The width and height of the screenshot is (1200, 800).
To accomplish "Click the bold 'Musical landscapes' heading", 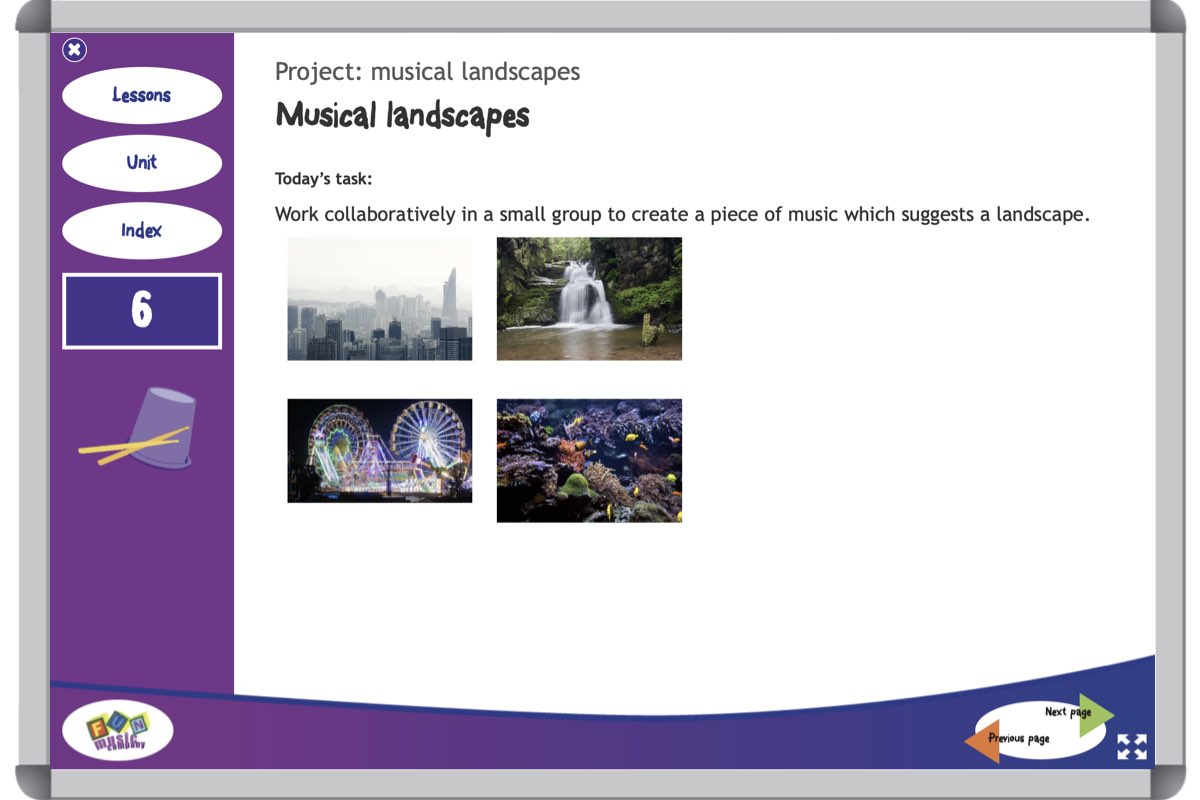I will [x=402, y=116].
